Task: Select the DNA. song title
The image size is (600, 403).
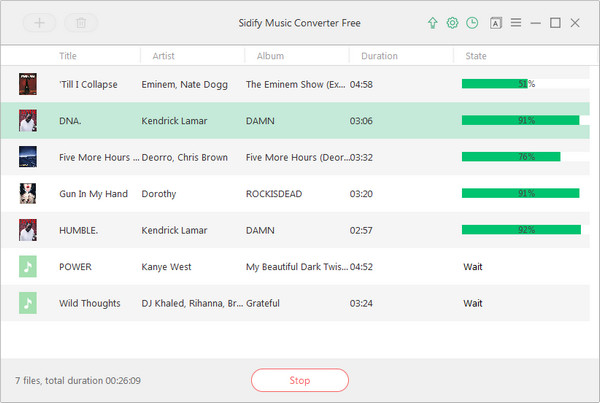Action: point(70,121)
